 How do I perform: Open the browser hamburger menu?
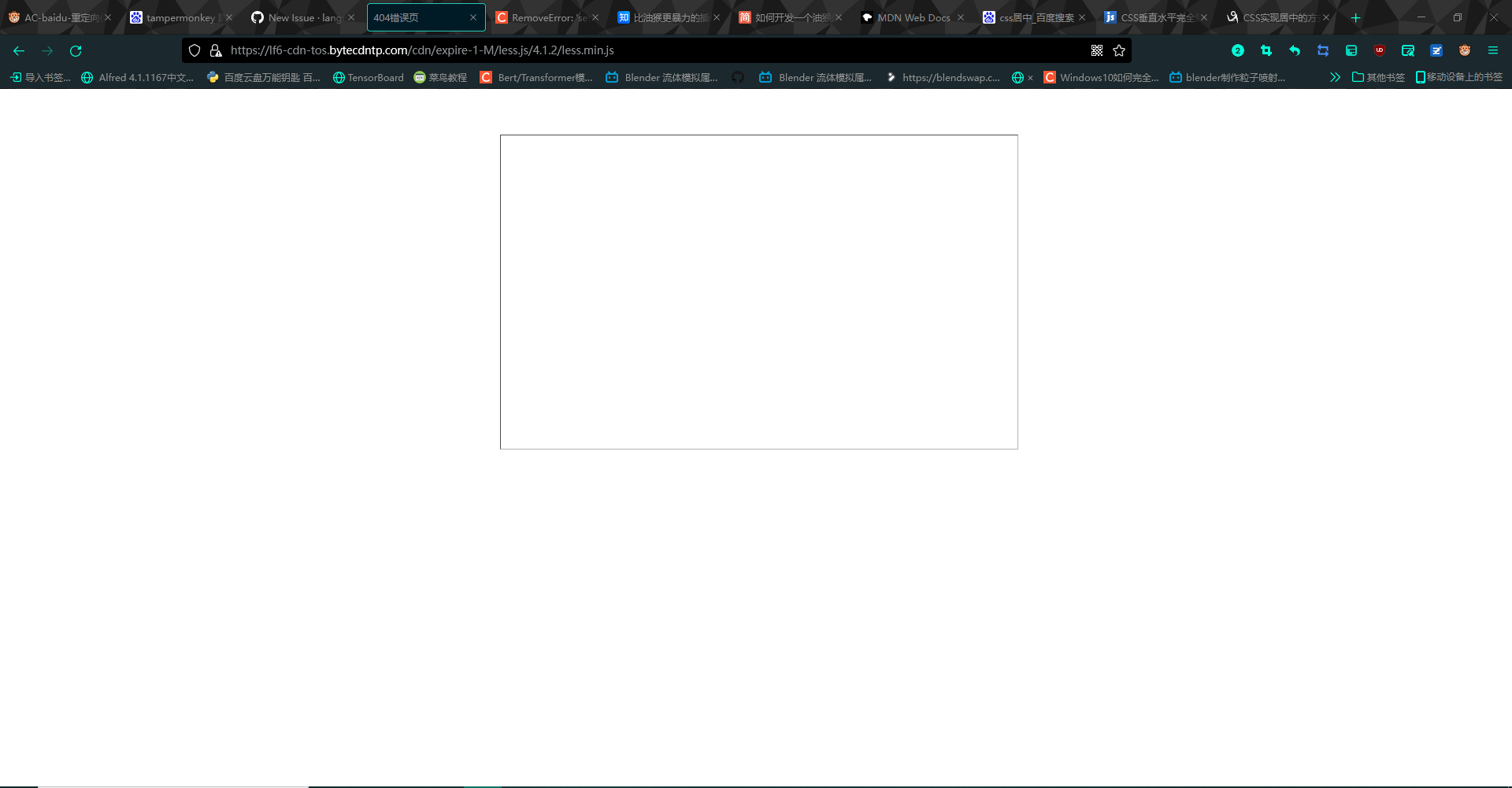tap(1493, 50)
